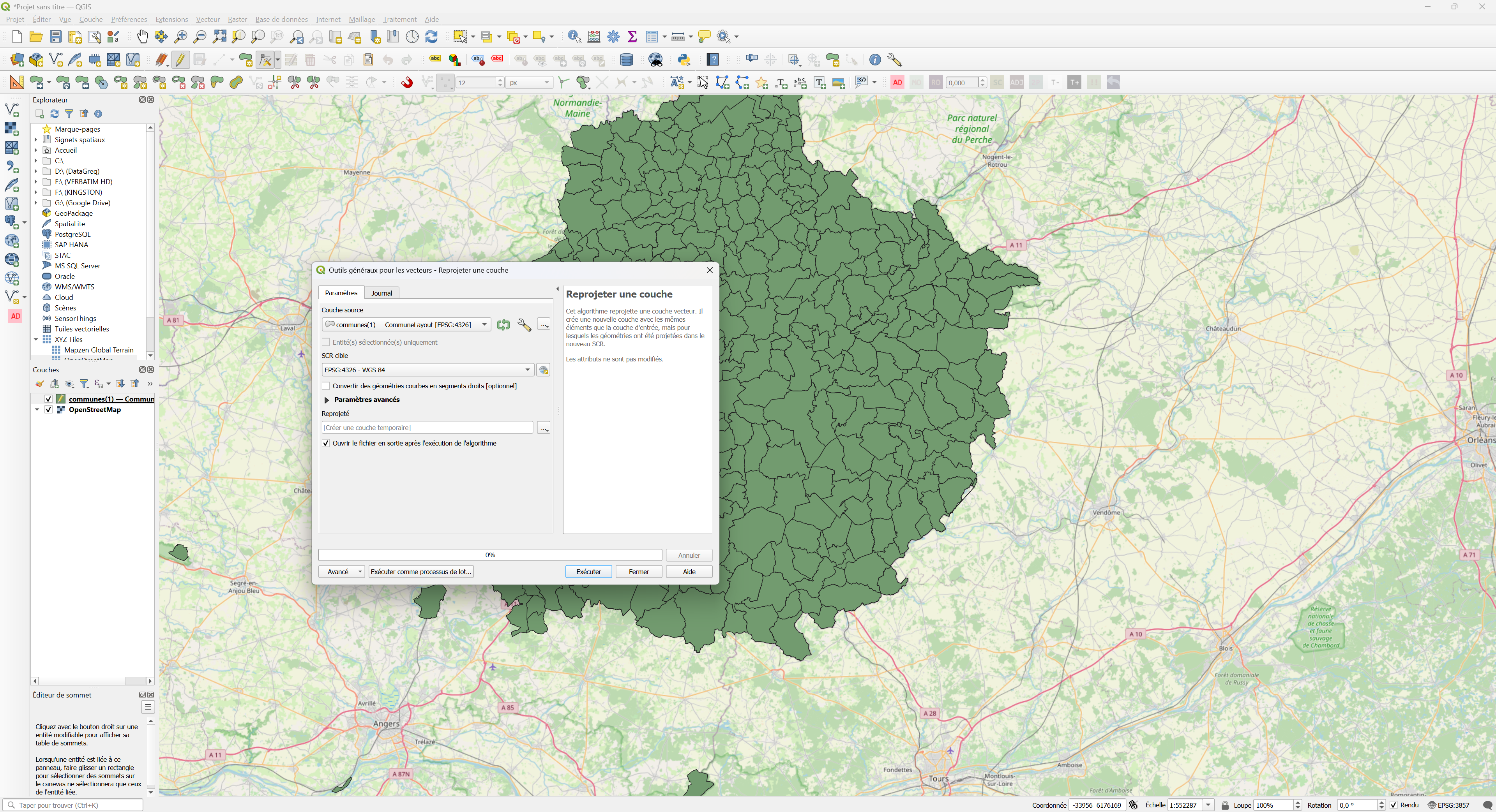Enable Convertir des géométries courbes checkbox

coord(326,386)
